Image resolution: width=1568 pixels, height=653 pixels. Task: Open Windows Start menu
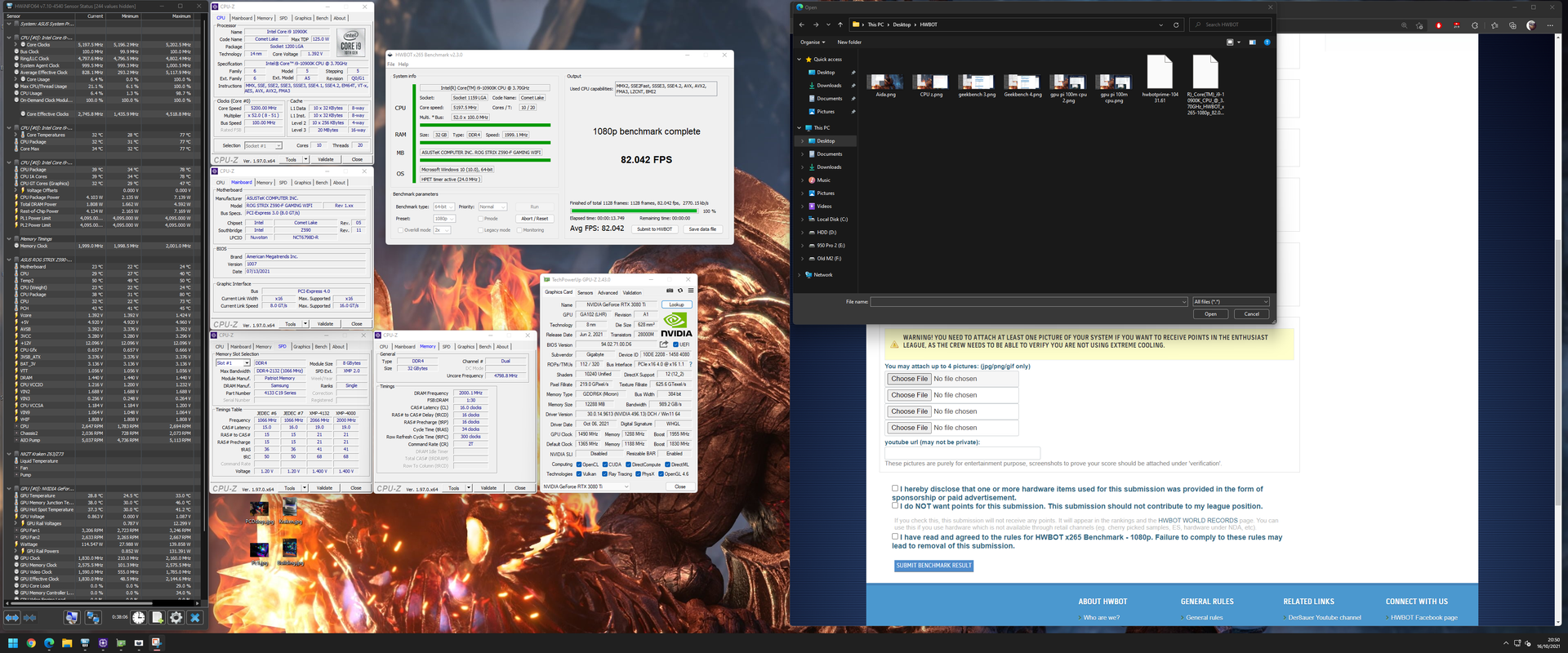point(12,643)
